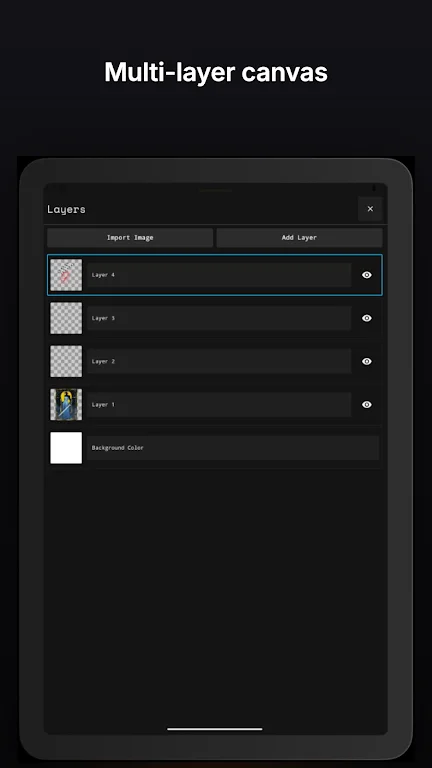Edit the Layer 1 name field
The width and height of the screenshot is (432, 768).
[219, 405]
